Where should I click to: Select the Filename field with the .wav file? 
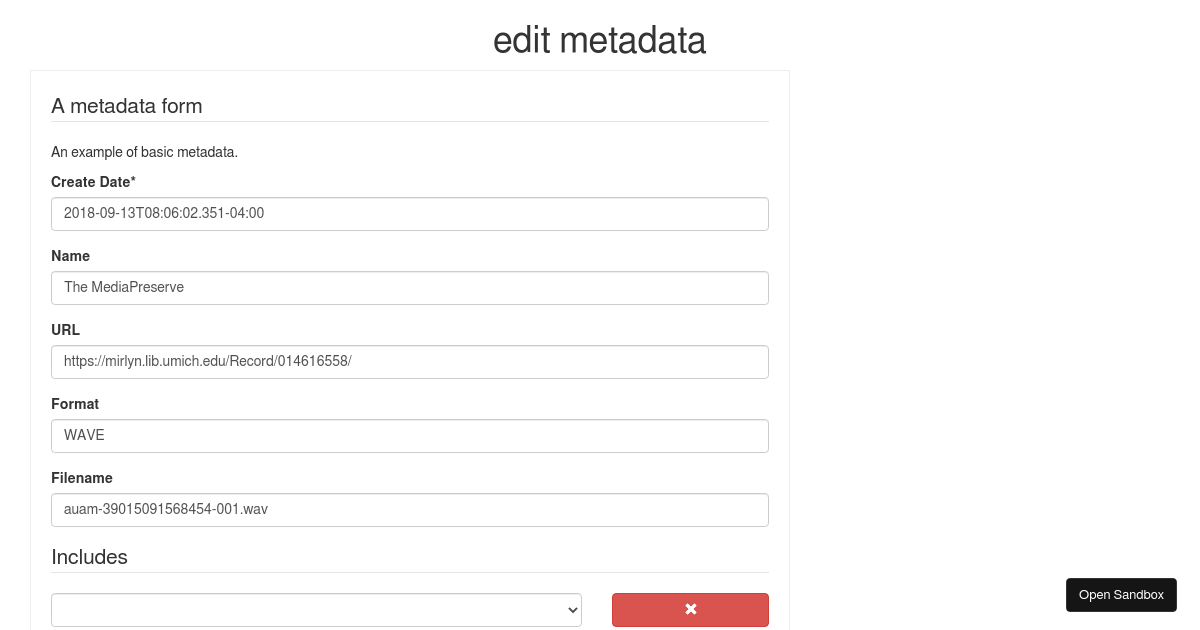409,509
